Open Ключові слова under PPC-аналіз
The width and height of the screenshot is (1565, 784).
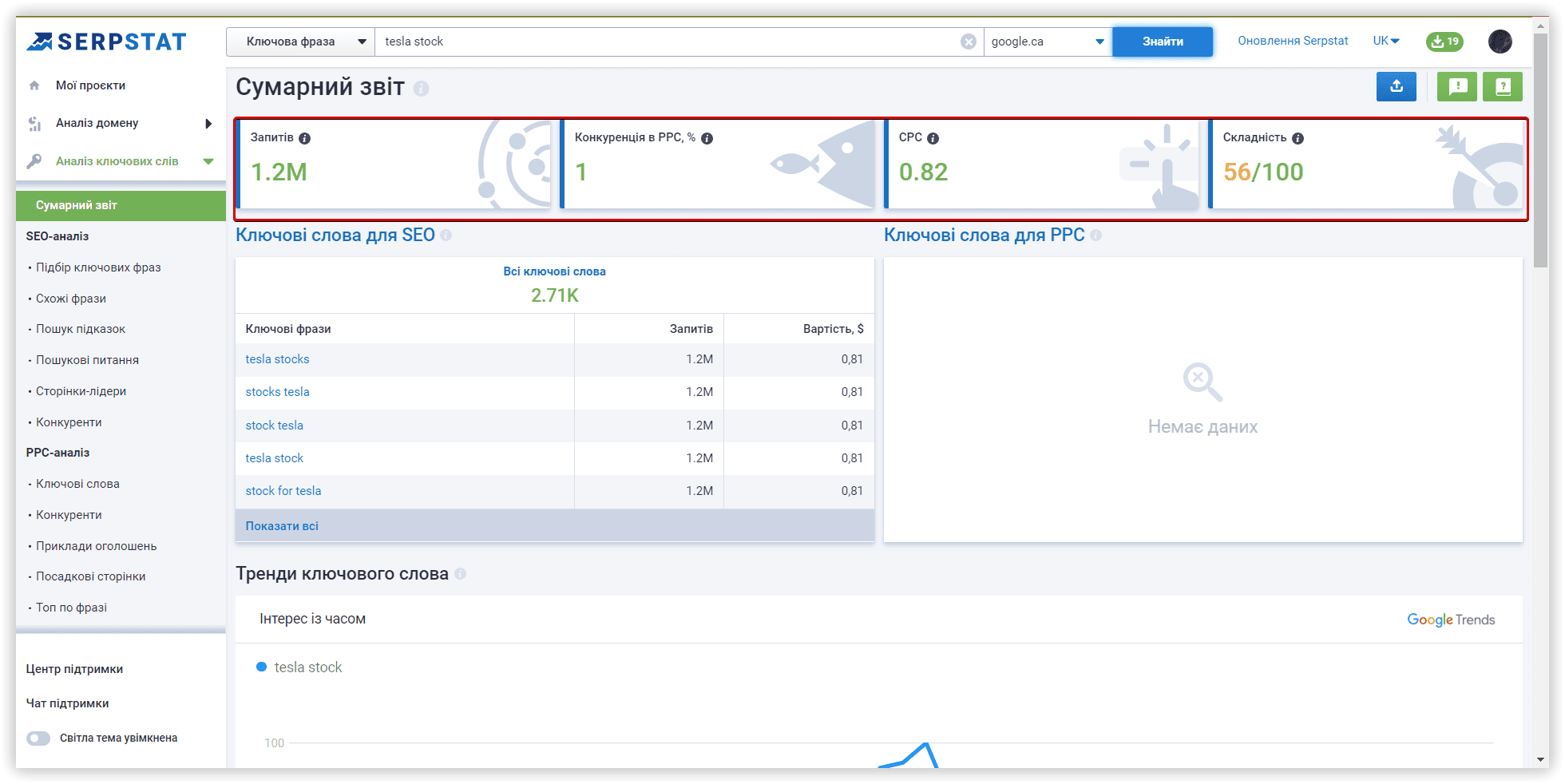pyautogui.click(x=77, y=484)
